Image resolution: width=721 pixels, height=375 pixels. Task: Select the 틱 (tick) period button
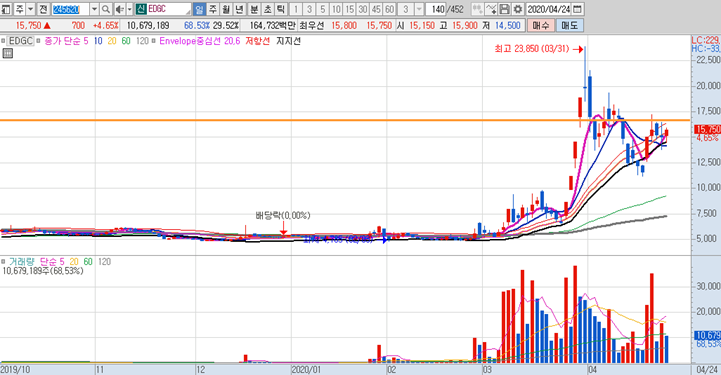[281, 9]
